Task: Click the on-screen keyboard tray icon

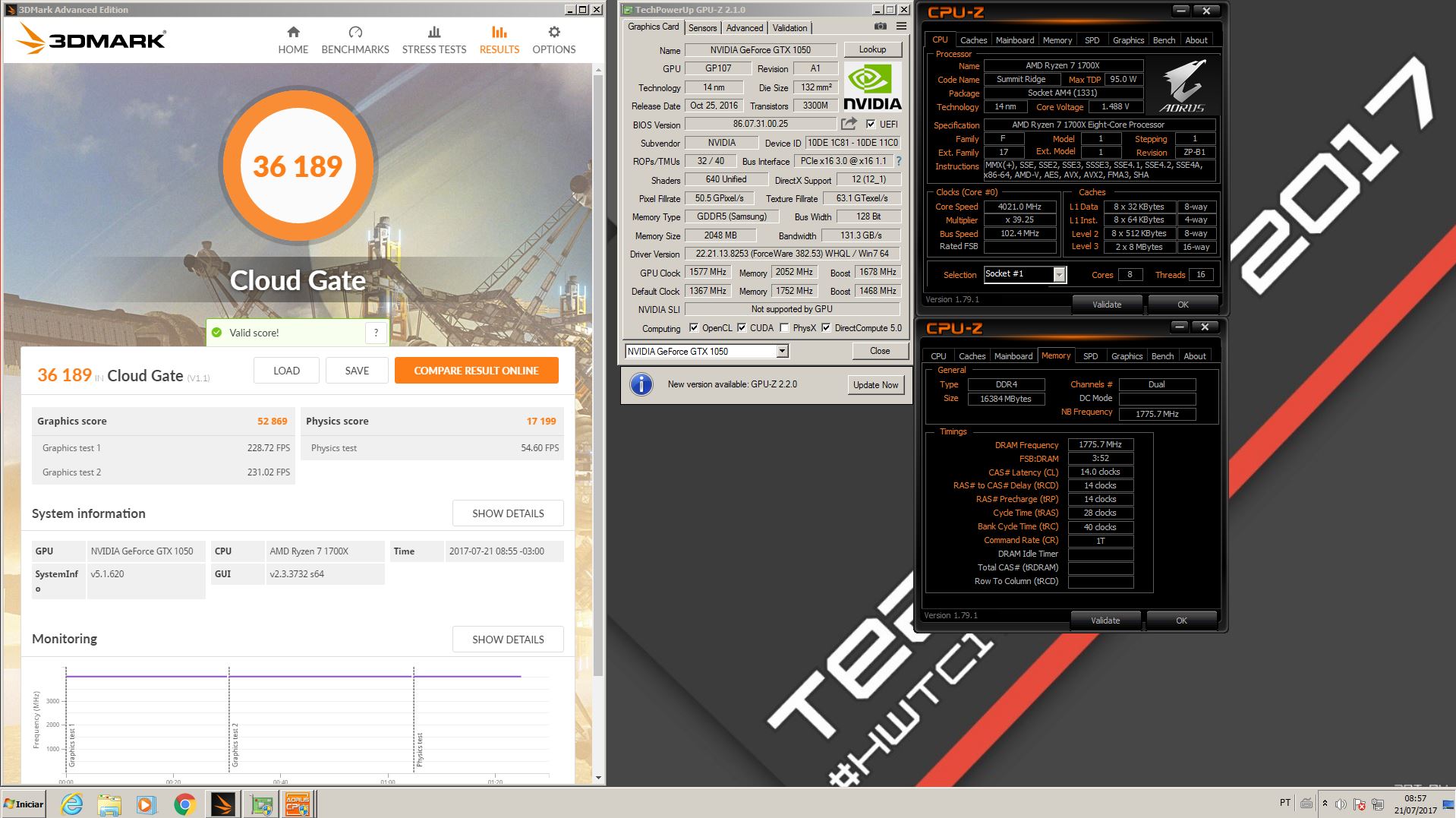Action: [x=1306, y=804]
